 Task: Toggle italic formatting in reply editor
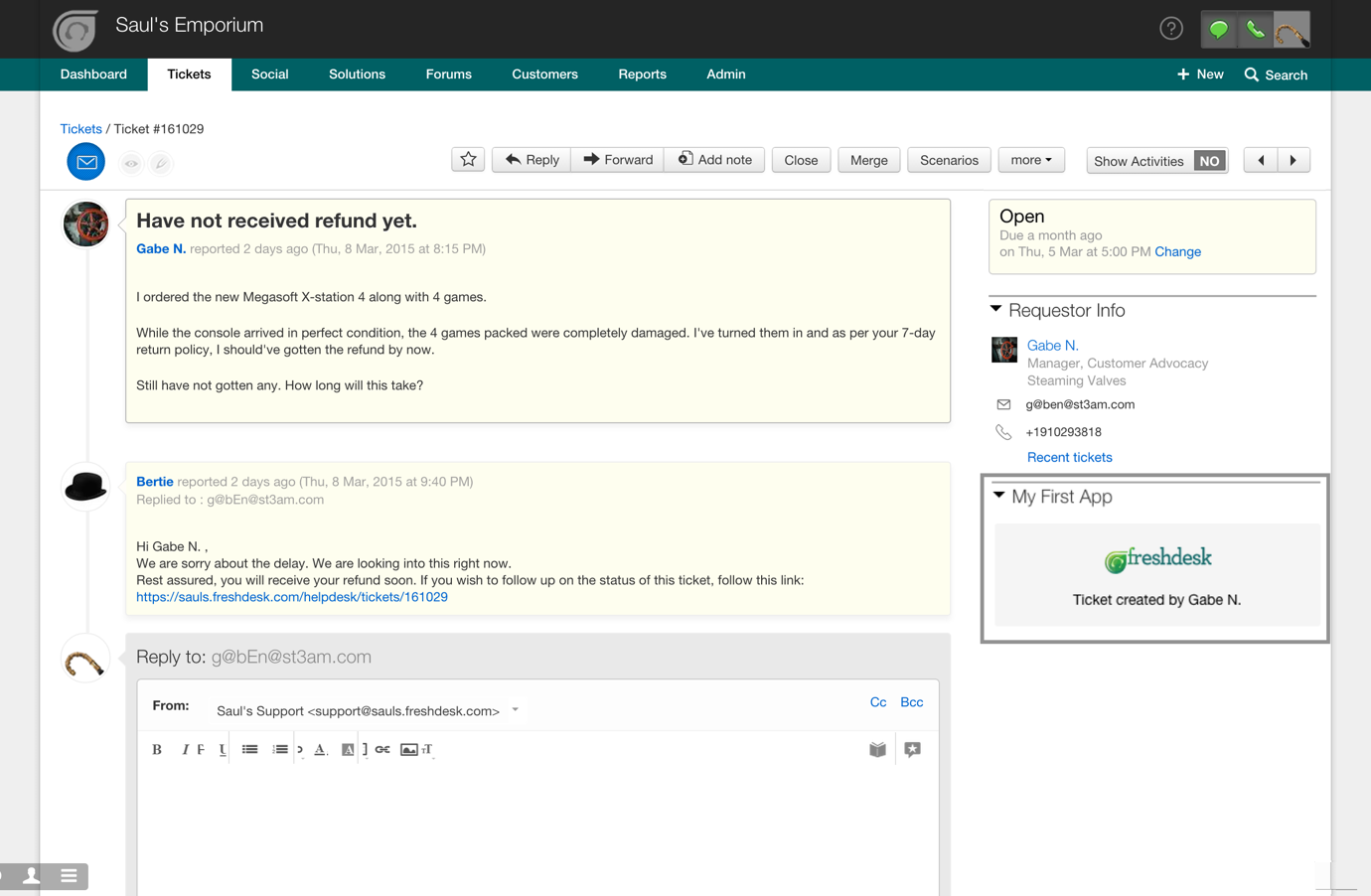[185, 750]
